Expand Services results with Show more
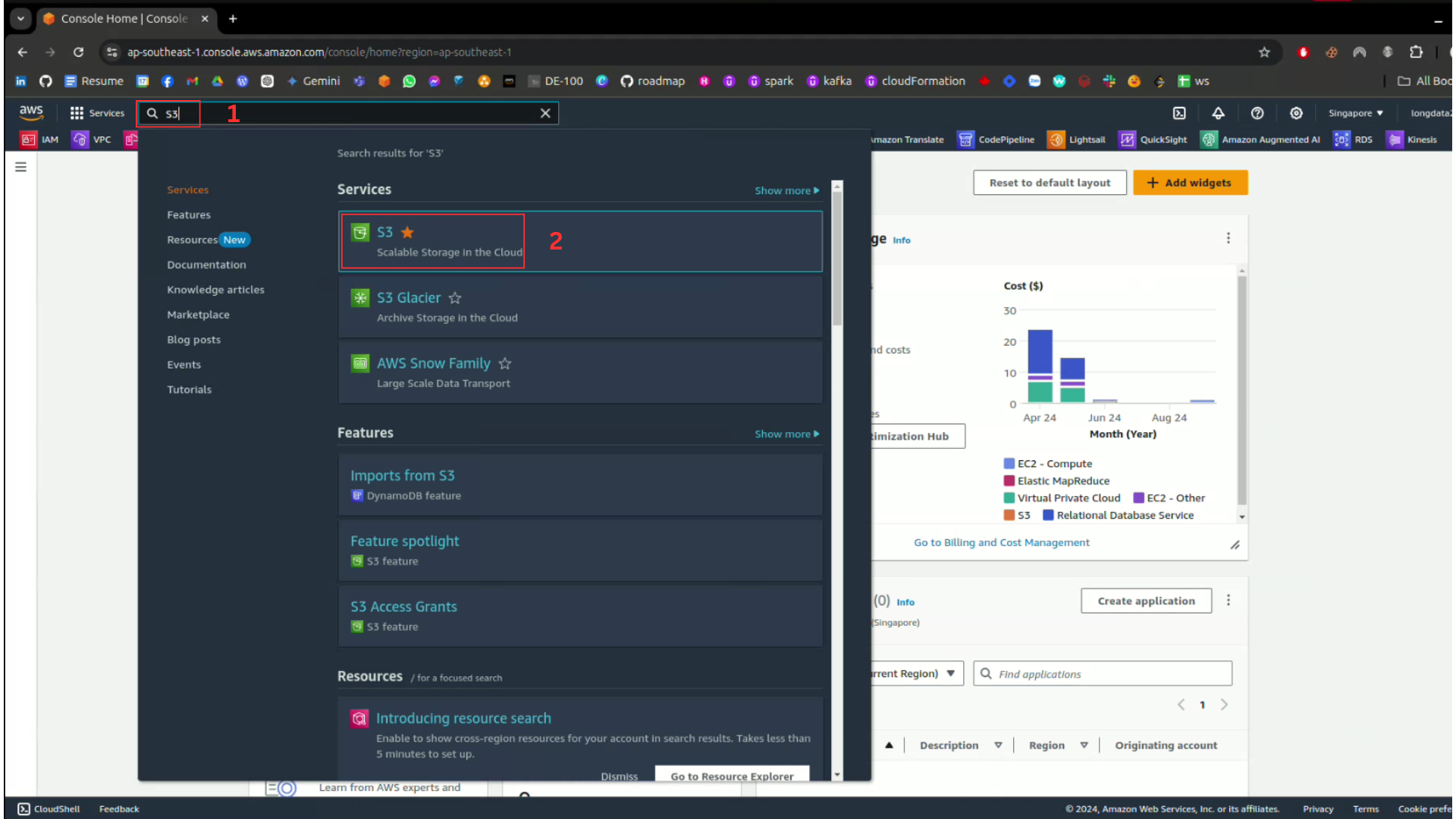Screen dimensions: 1456x819 pyautogui.click(x=786, y=190)
